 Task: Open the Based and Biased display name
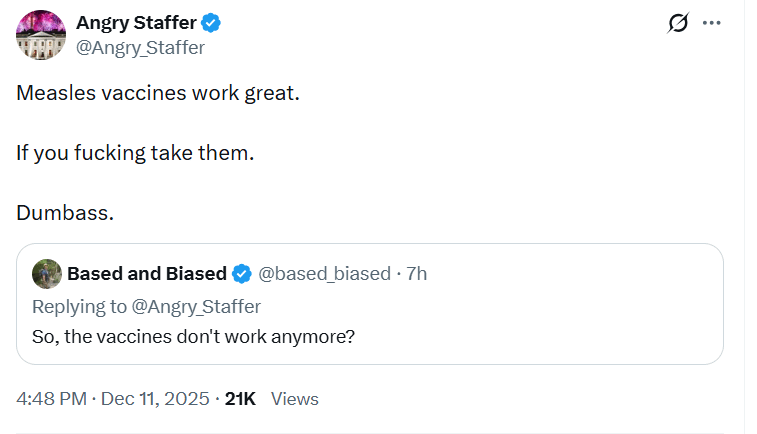(147, 273)
